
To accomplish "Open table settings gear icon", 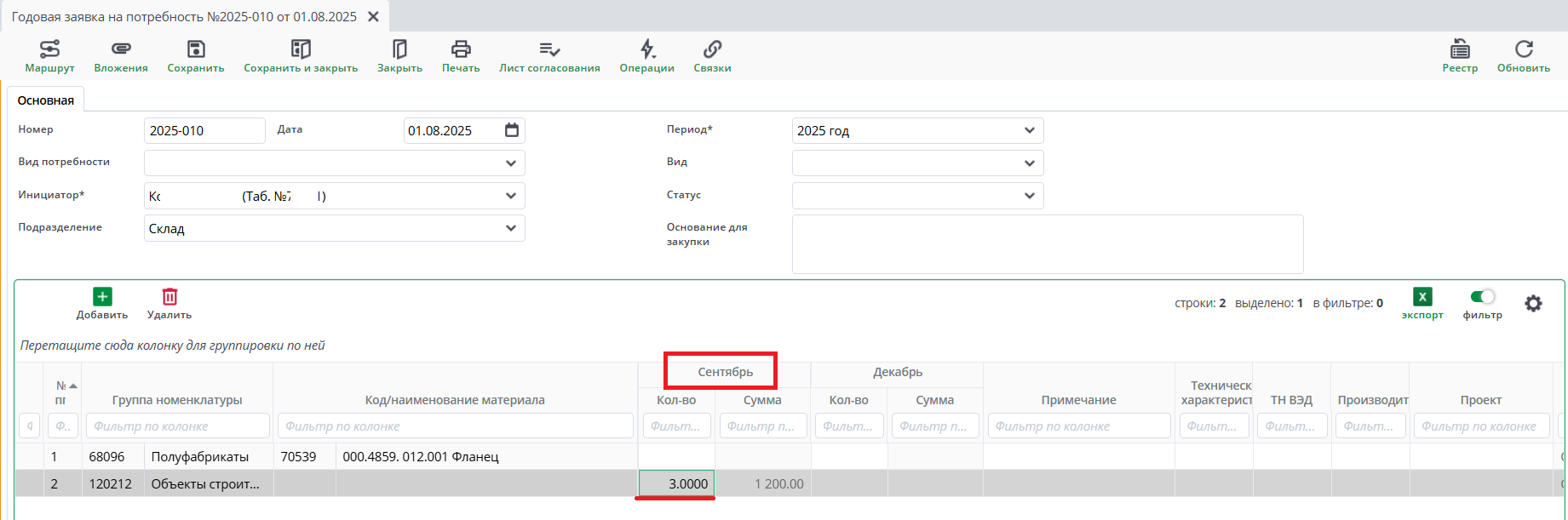I will [x=1533, y=304].
